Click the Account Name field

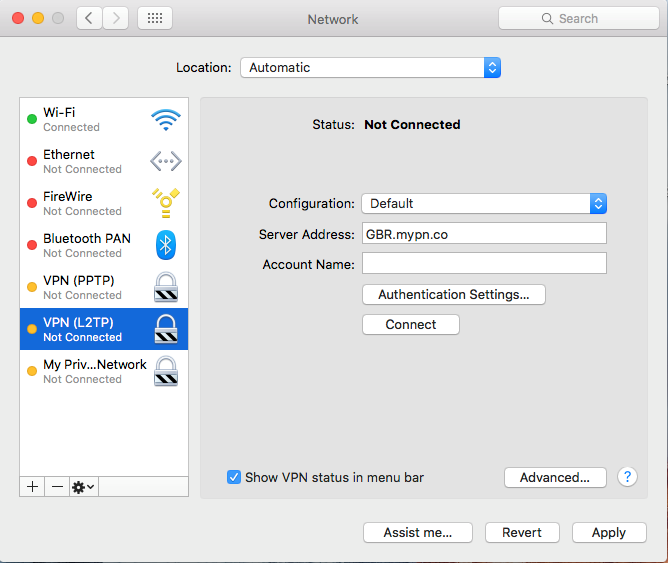pyautogui.click(x=484, y=264)
